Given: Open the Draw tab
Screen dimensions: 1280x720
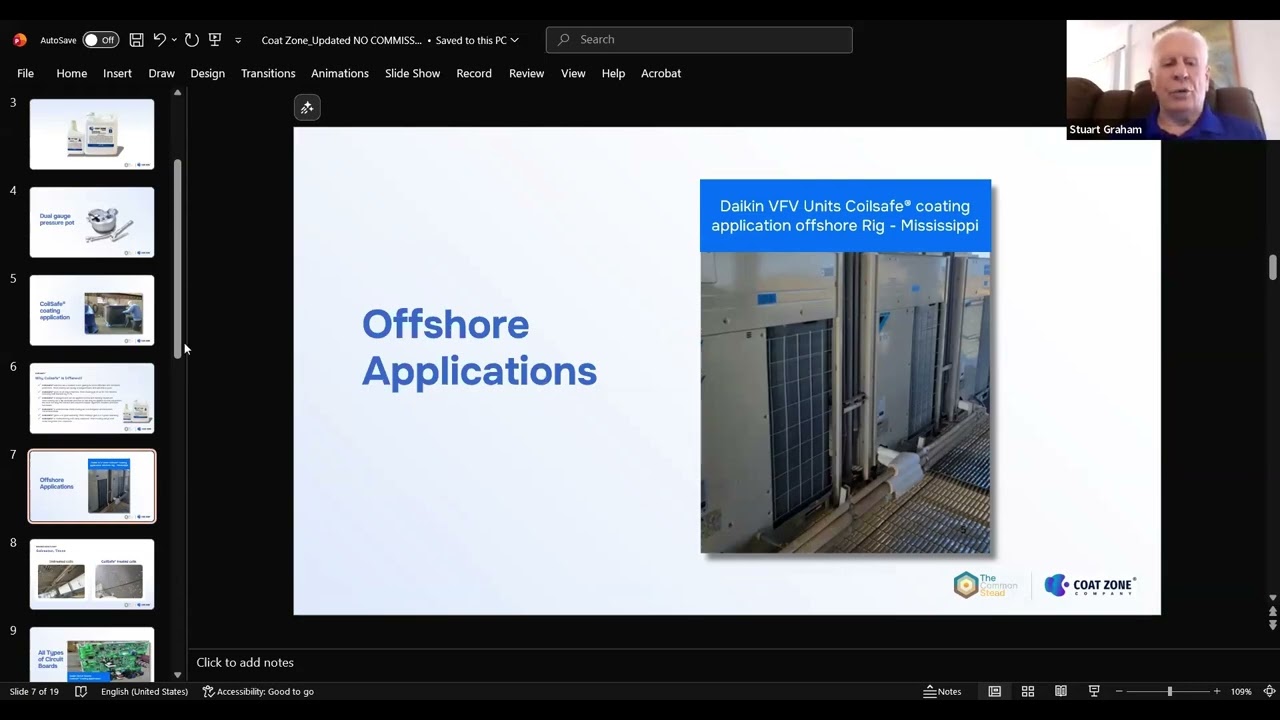Looking at the screenshot, I should 161,73.
